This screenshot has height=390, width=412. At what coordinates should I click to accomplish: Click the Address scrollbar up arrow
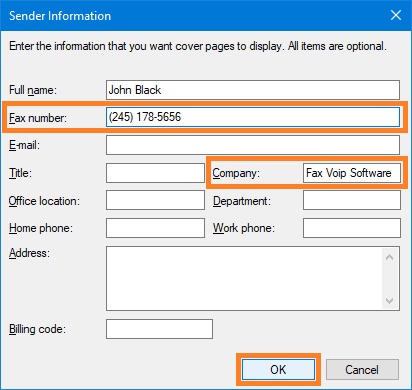click(389, 257)
